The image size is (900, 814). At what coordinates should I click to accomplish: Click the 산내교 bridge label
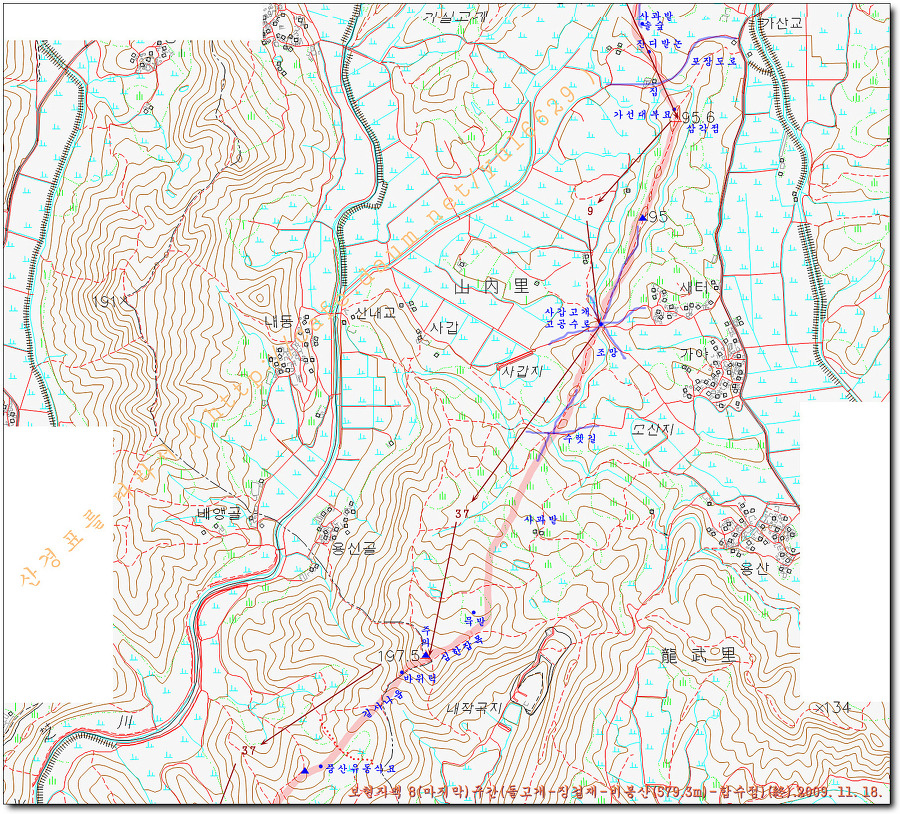[x=375, y=313]
